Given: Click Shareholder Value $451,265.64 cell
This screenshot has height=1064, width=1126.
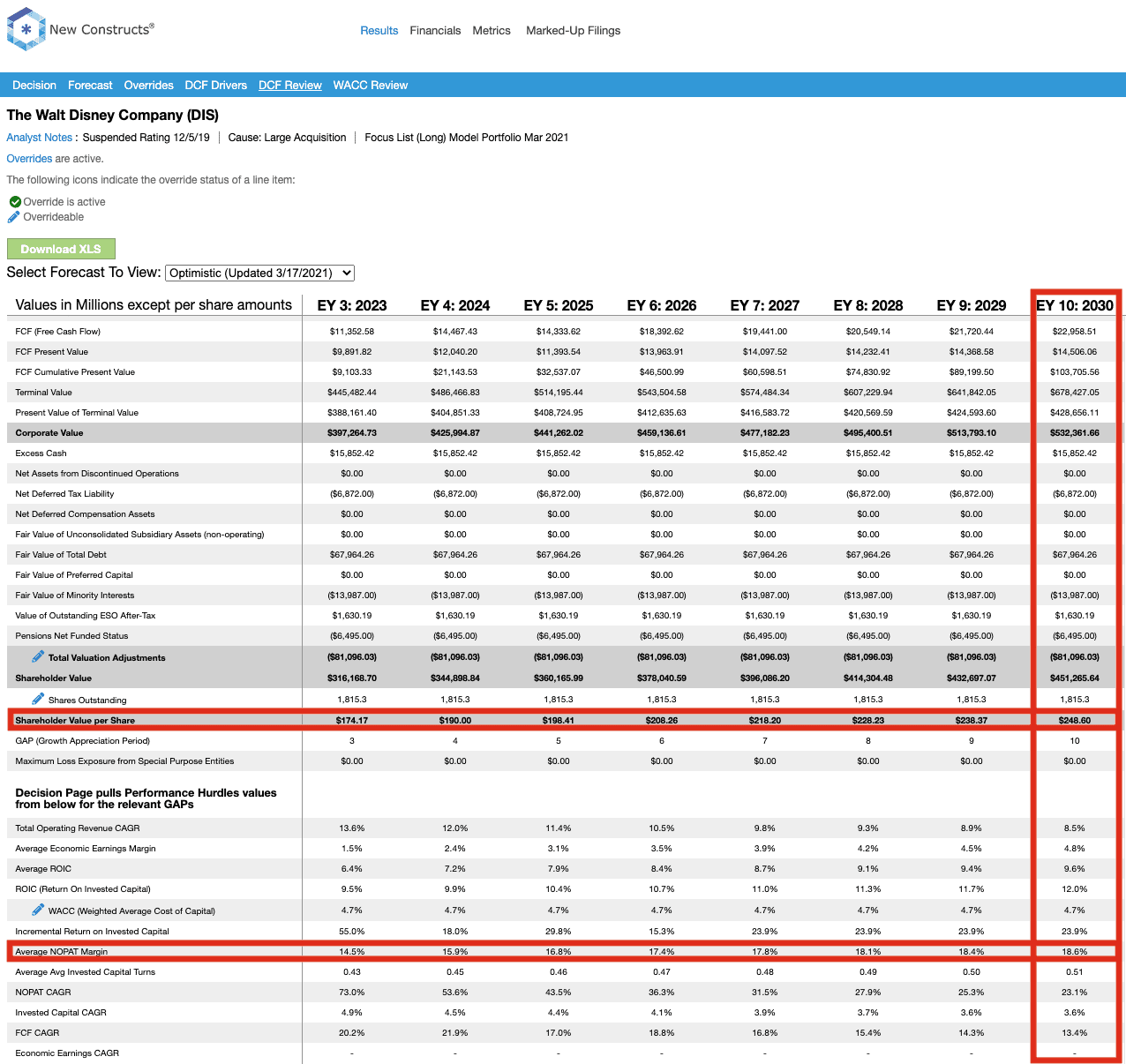Looking at the screenshot, I should [1075, 678].
